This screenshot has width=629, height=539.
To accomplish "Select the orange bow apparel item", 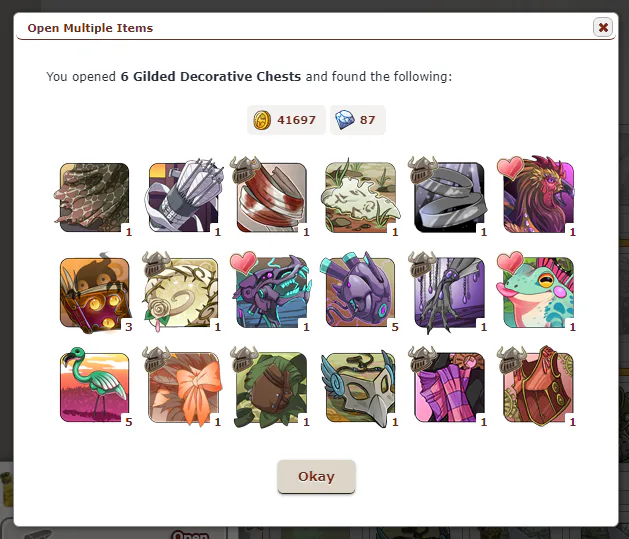I will pos(183,387).
